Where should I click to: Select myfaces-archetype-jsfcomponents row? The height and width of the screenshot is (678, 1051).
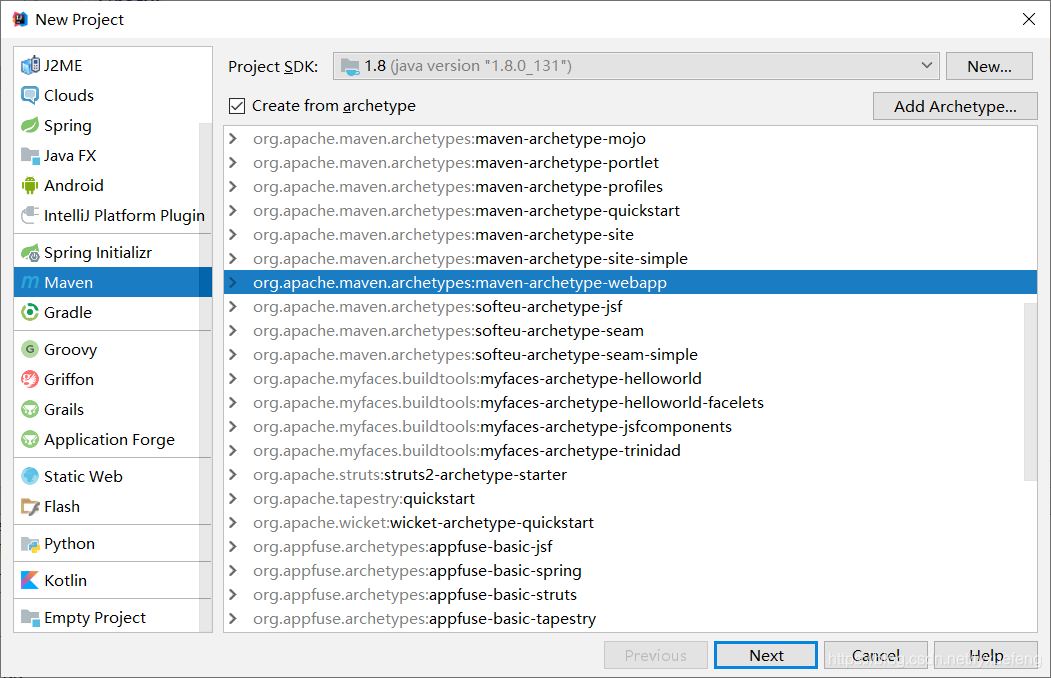pyautogui.click(x=630, y=427)
